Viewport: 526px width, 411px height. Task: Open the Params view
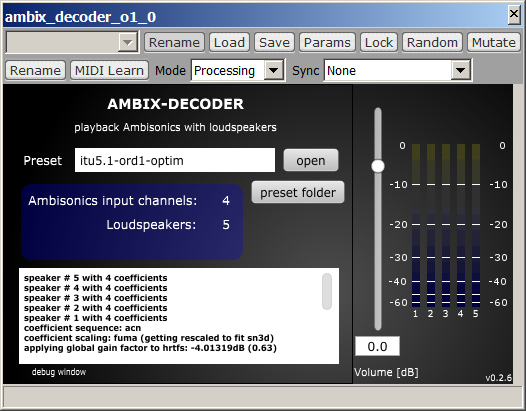(327, 43)
